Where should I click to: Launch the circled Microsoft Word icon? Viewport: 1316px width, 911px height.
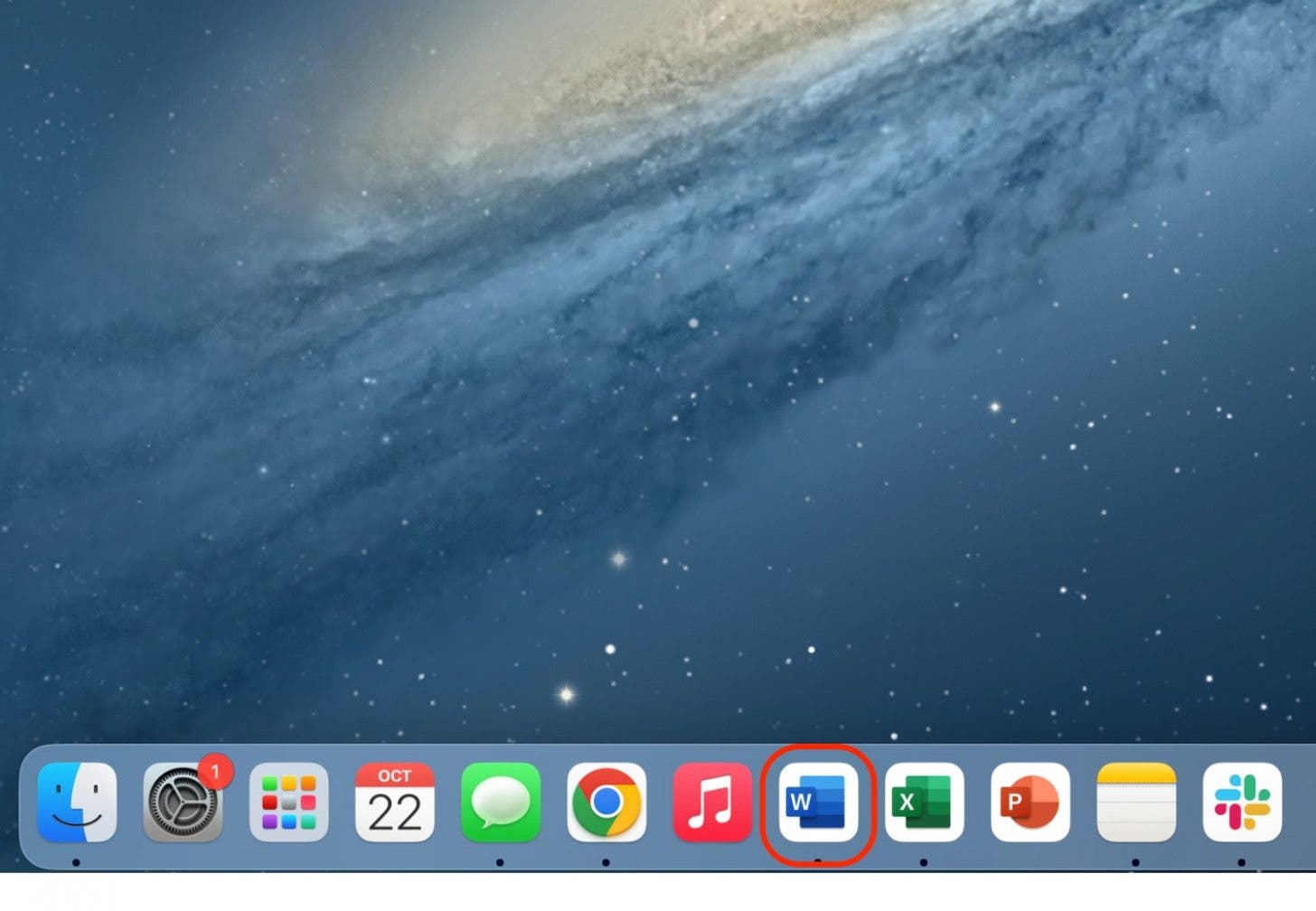[818, 803]
